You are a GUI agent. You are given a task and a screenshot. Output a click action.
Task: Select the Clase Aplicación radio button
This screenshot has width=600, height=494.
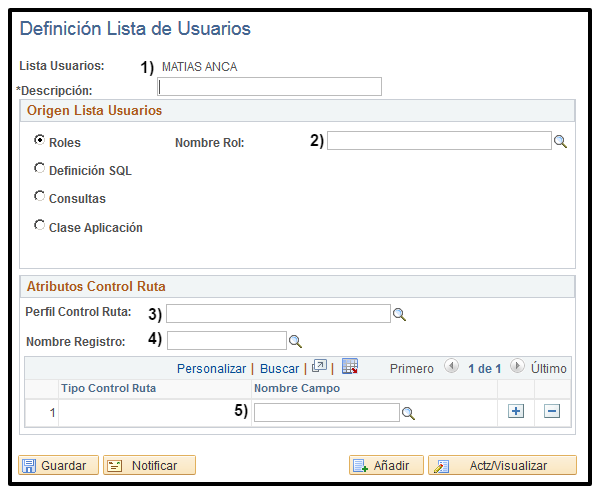pyautogui.click(x=40, y=226)
